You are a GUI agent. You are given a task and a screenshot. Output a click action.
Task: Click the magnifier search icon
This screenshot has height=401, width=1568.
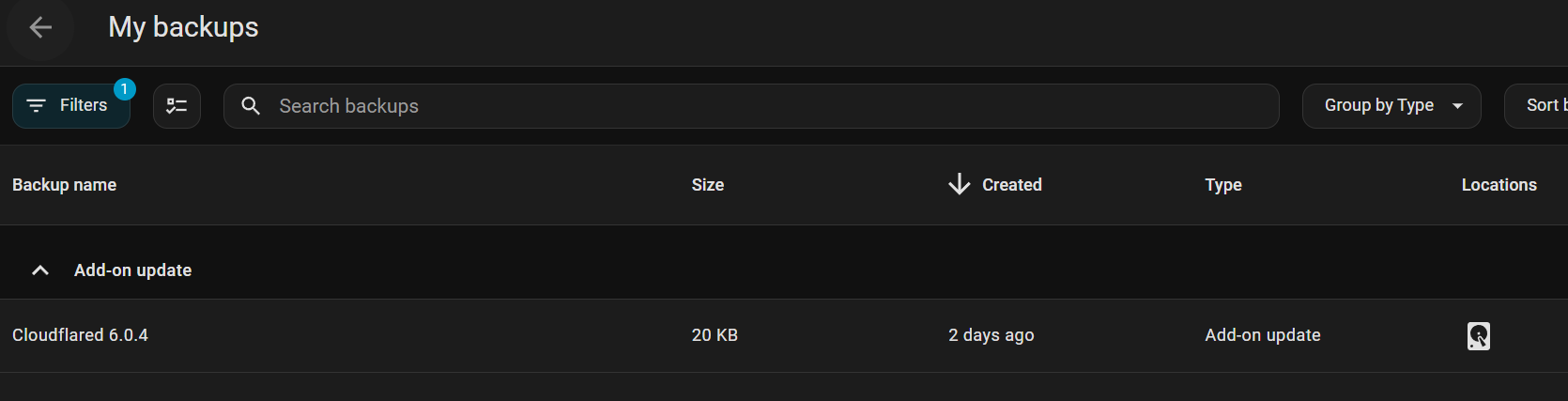coord(251,106)
